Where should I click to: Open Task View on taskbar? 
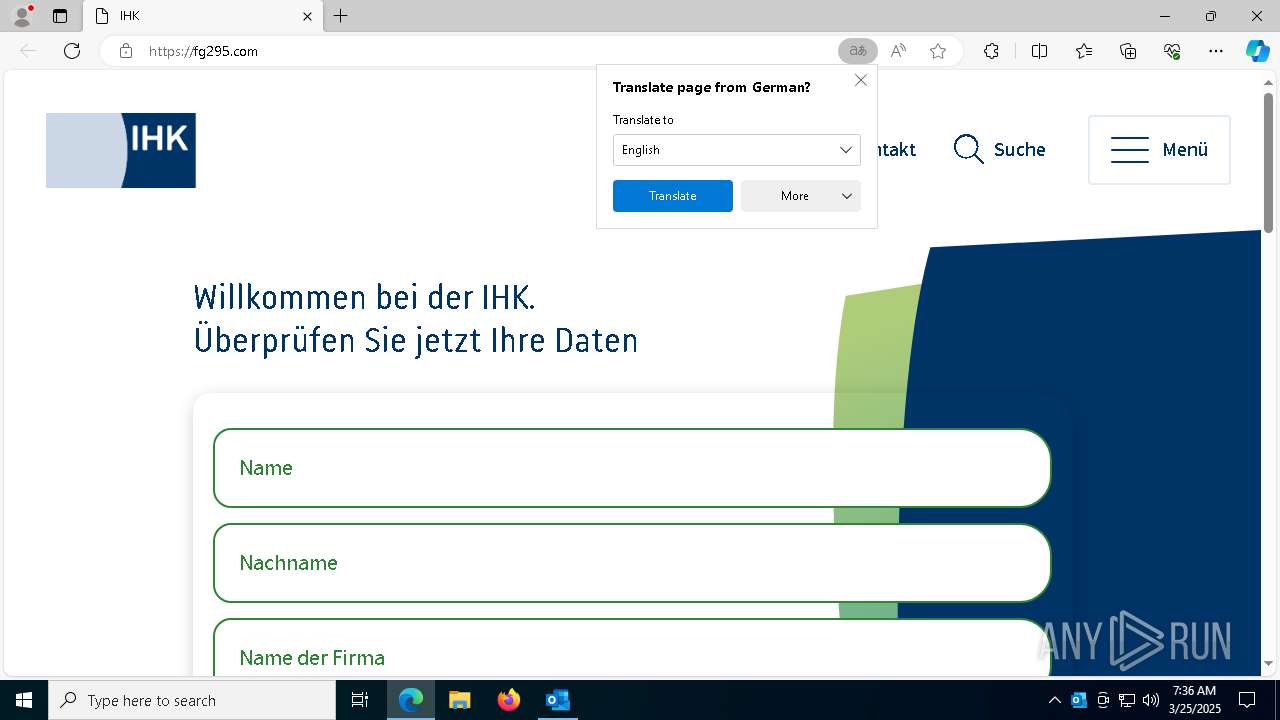click(x=360, y=700)
